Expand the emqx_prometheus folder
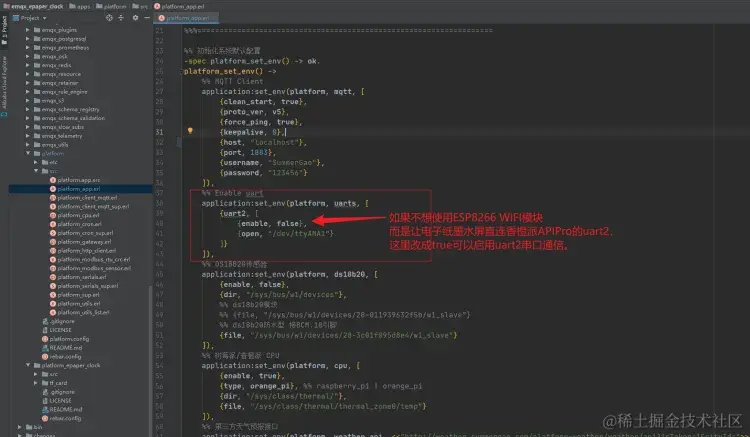This screenshot has height=437, width=750. click(x=27, y=47)
